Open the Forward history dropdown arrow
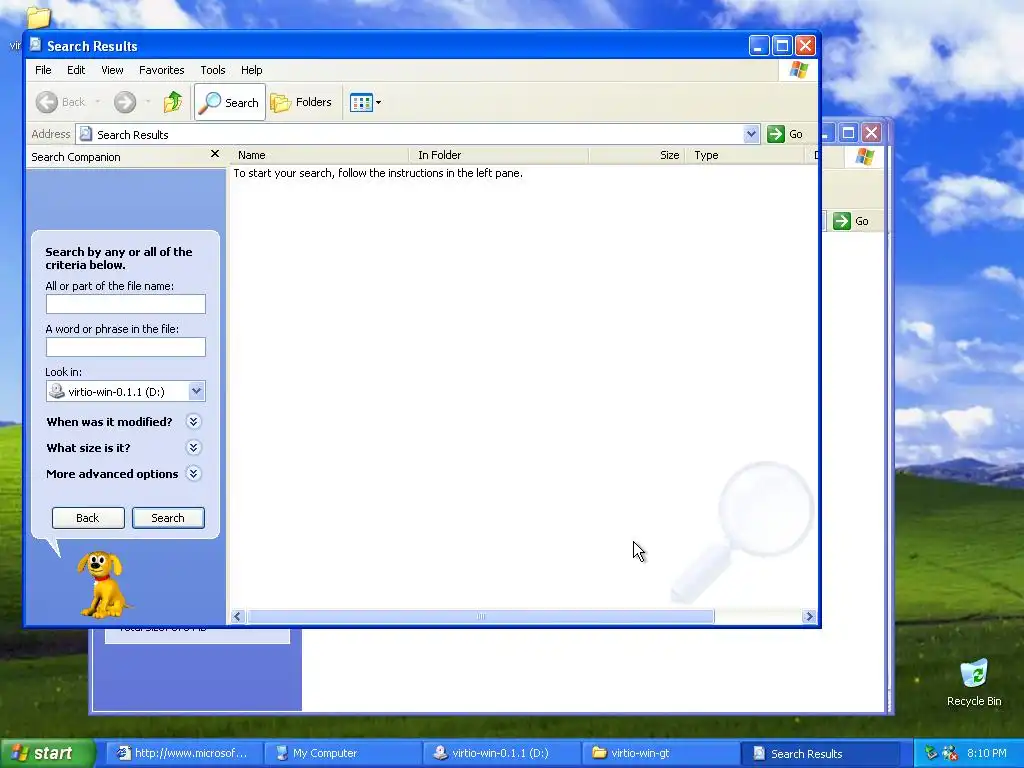The height and width of the screenshot is (768, 1024). tap(148, 102)
